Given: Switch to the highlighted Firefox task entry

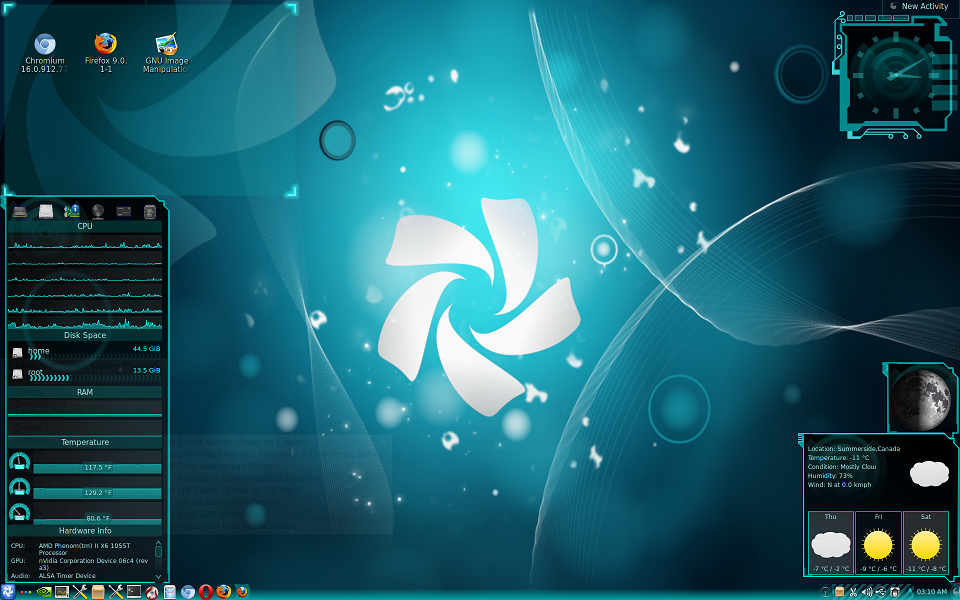Looking at the screenshot, I should click(242, 591).
